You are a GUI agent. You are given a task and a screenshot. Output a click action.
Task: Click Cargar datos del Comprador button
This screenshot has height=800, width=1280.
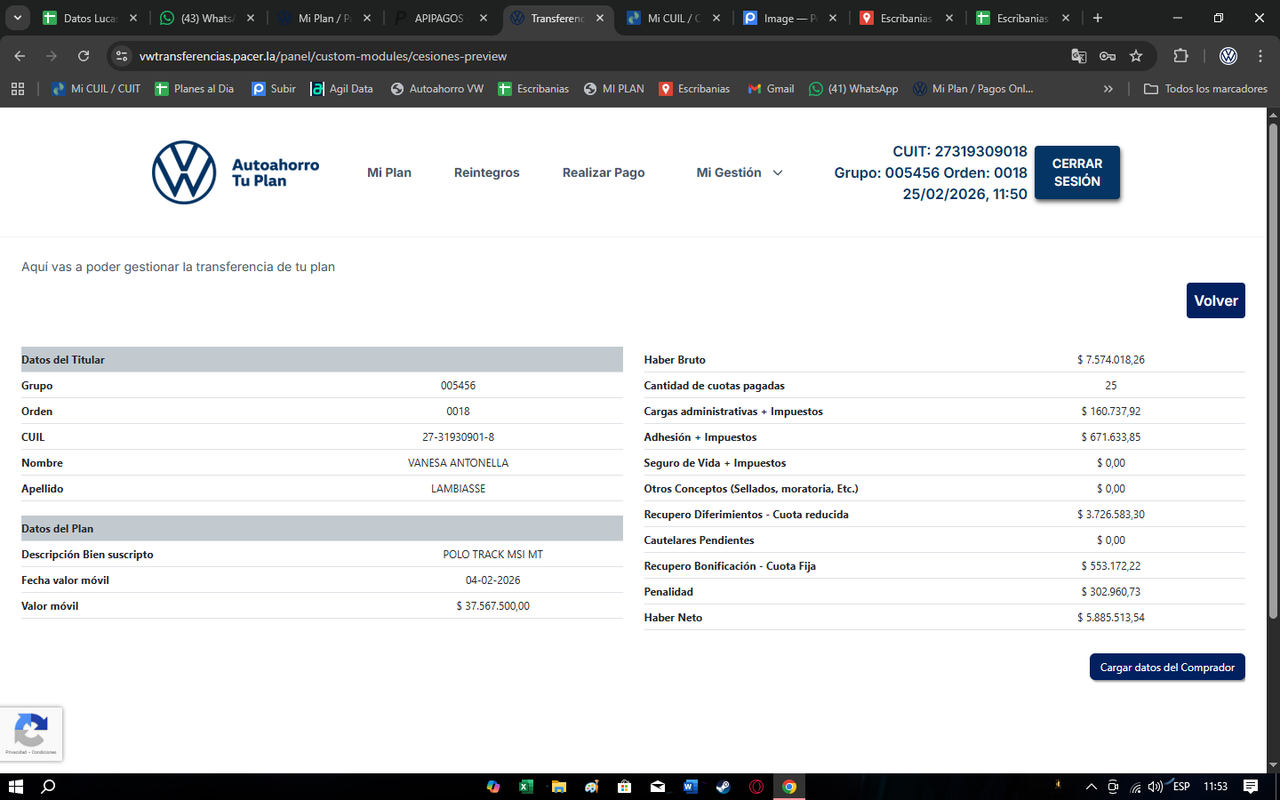point(1167,667)
